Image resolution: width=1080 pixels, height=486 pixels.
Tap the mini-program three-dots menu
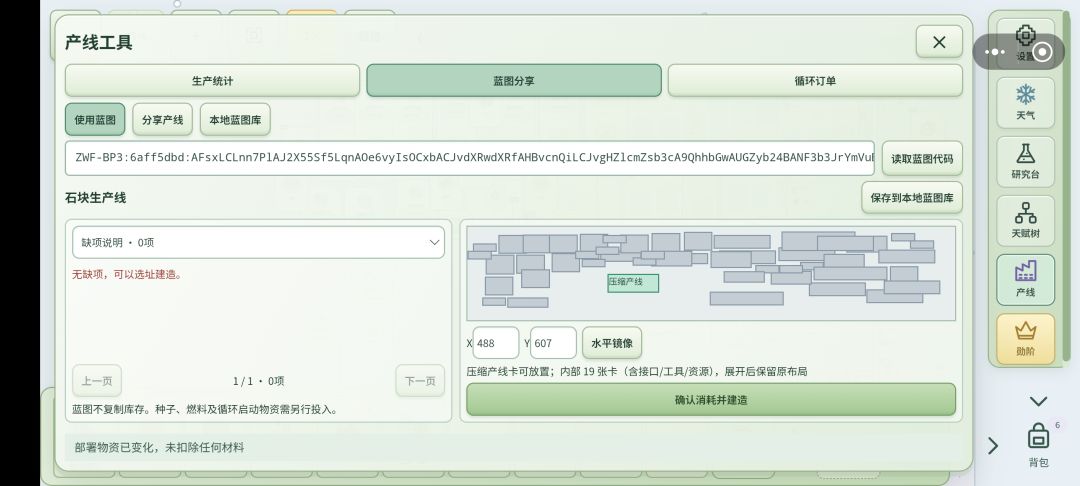pos(995,52)
